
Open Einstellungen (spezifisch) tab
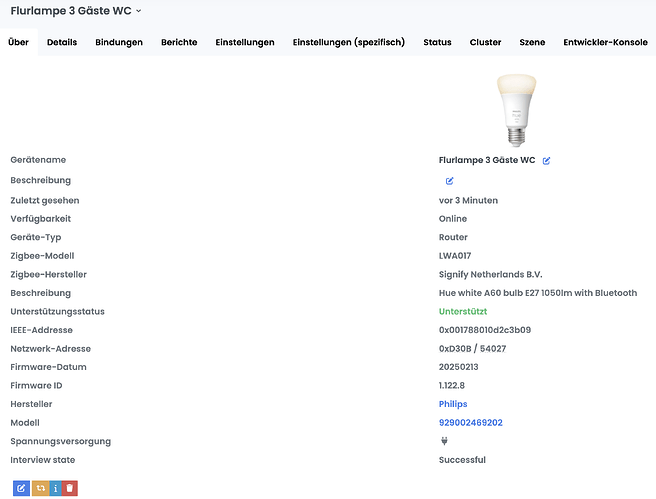[348, 42]
